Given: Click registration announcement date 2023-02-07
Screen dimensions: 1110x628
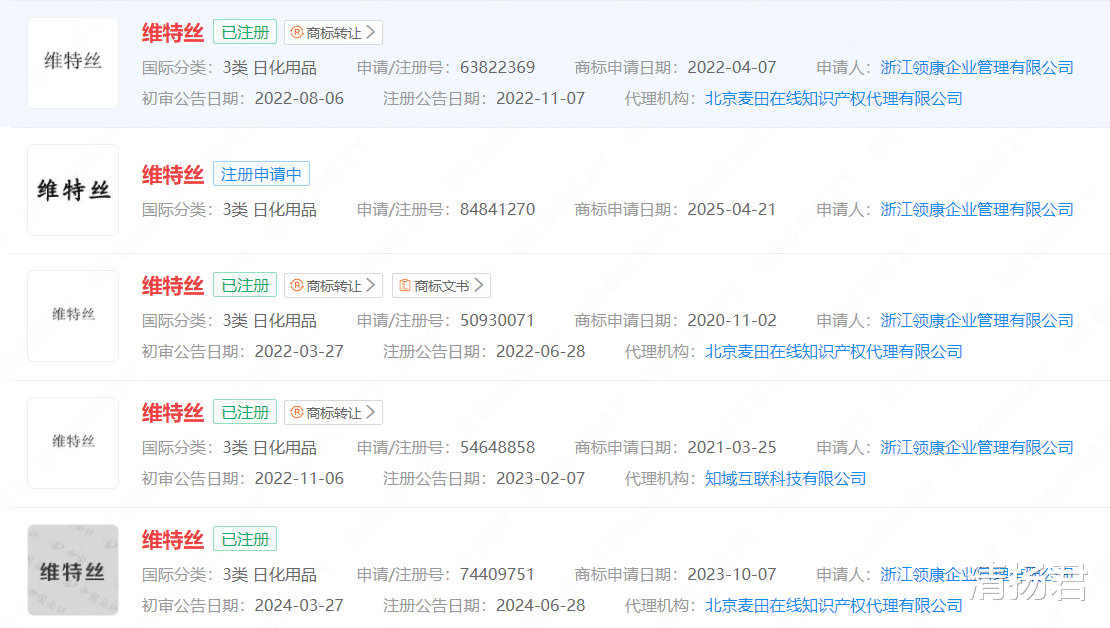Looking at the screenshot, I should point(541,479).
